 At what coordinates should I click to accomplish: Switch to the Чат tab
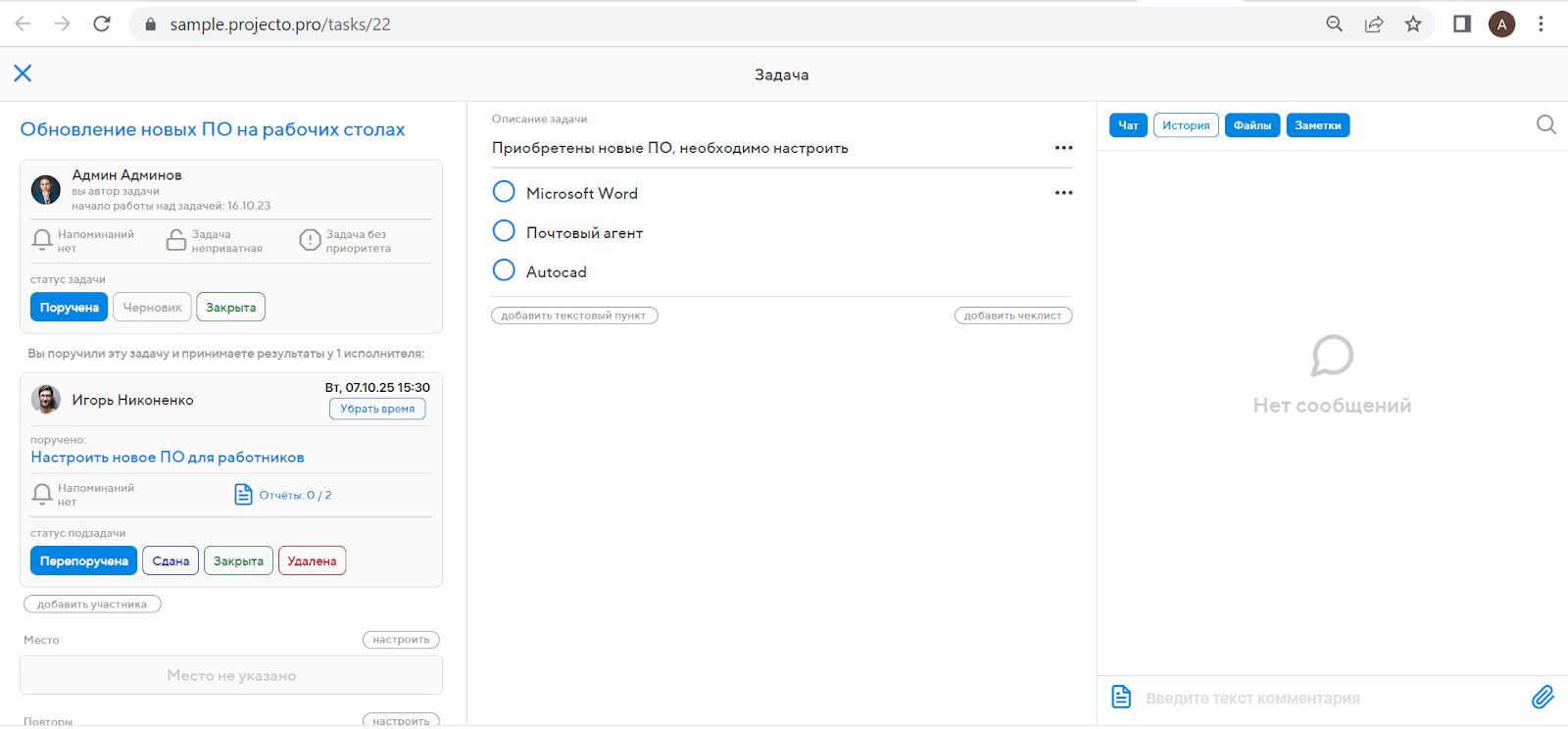(x=1128, y=125)
